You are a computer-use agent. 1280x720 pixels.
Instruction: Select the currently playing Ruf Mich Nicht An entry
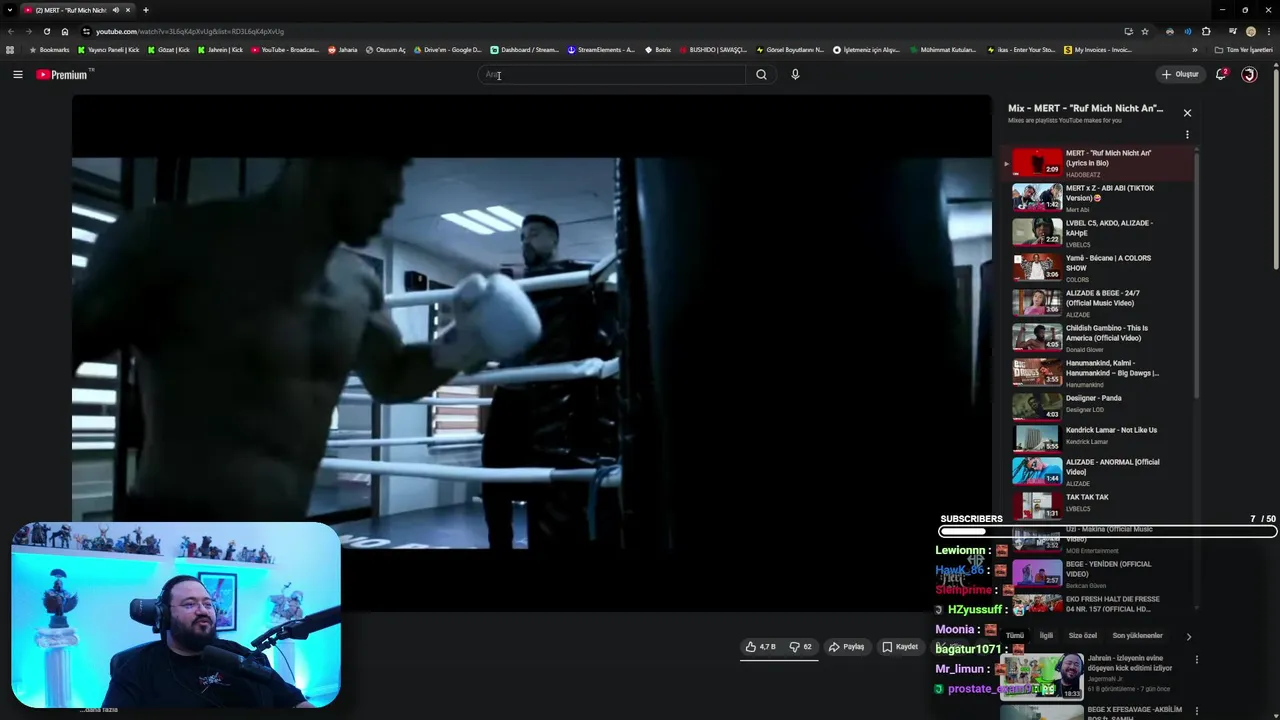[x=1098, y=162]
